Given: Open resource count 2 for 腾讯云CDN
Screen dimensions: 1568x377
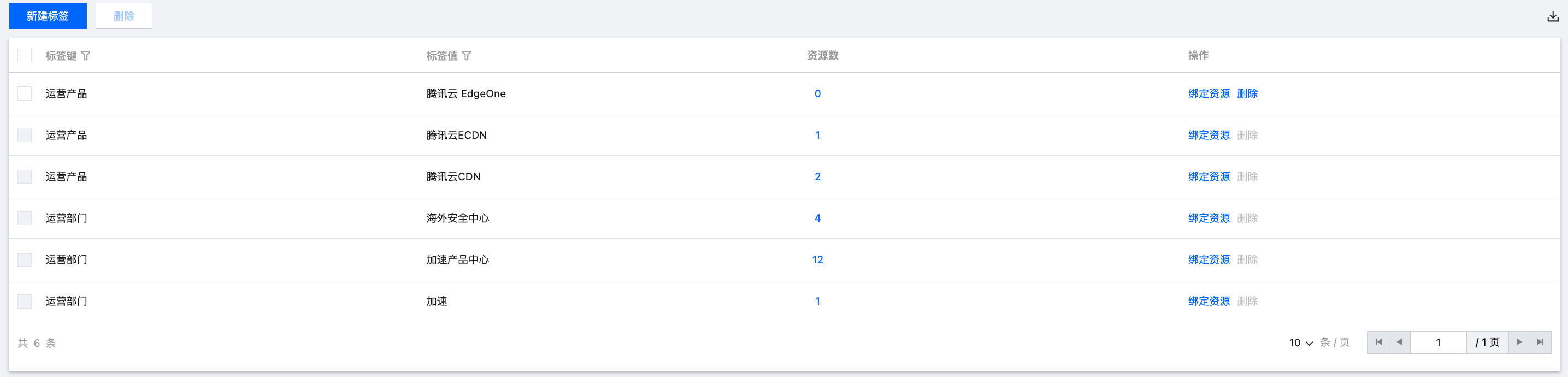Looking at the screenshot, I should point(817,176).
